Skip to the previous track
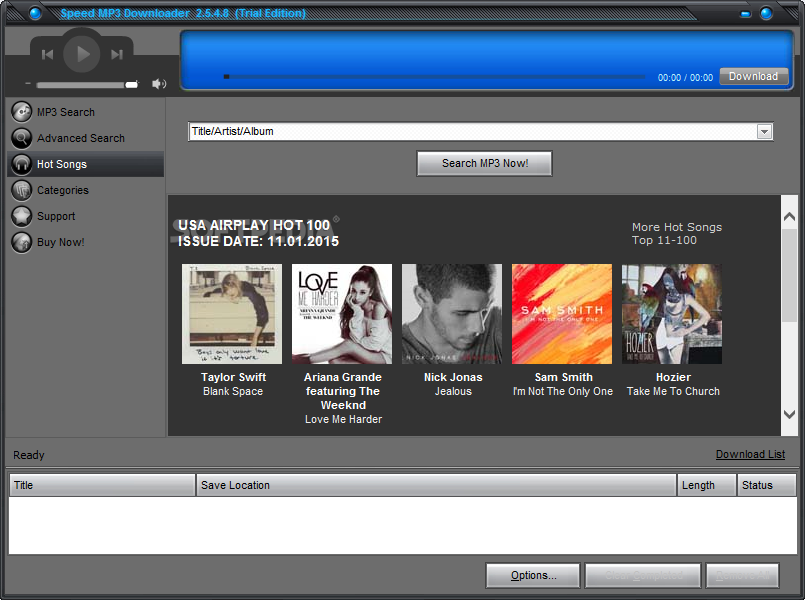 click(47, 54)
